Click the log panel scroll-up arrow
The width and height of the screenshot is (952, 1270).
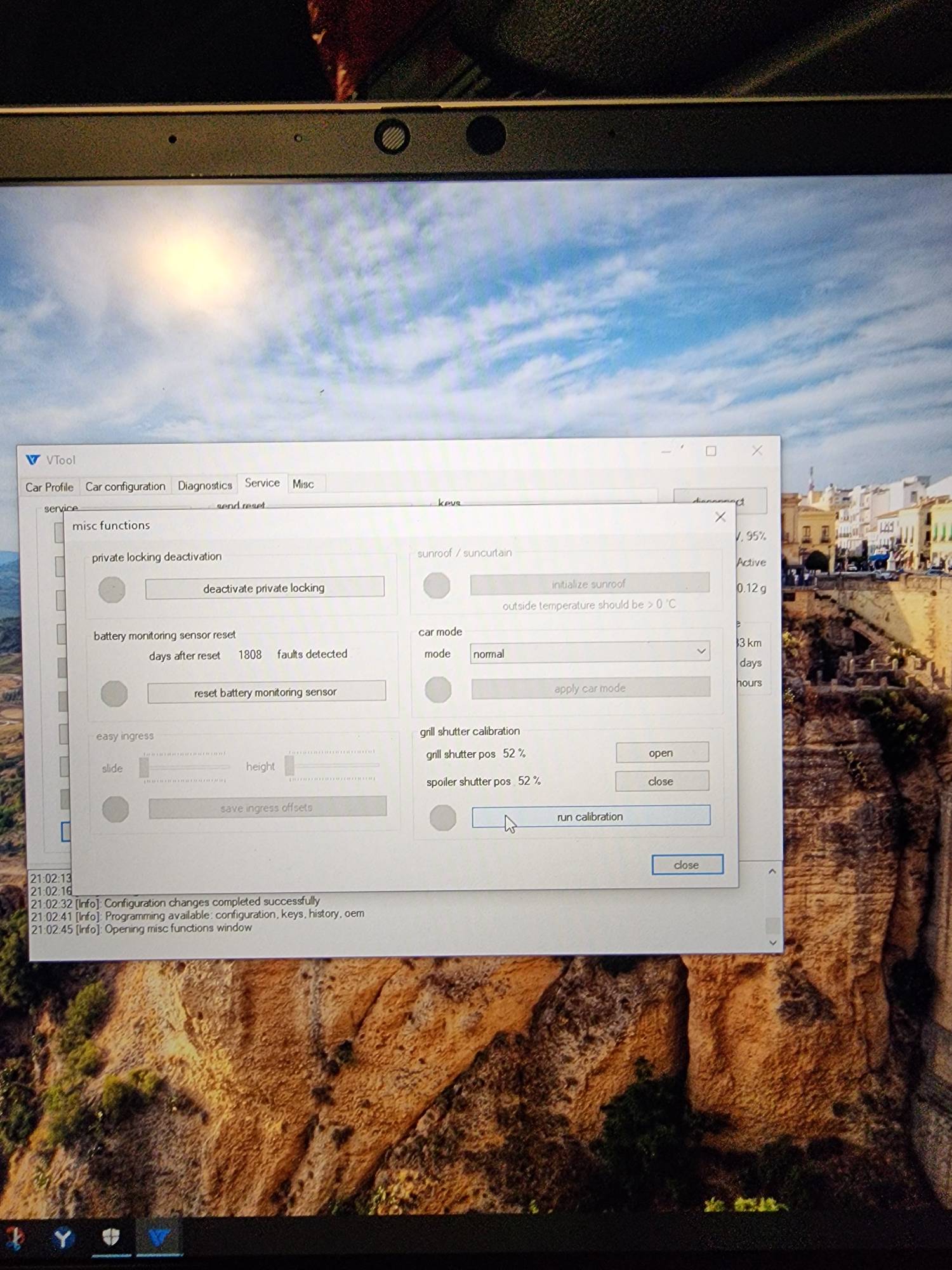(772, 872)
